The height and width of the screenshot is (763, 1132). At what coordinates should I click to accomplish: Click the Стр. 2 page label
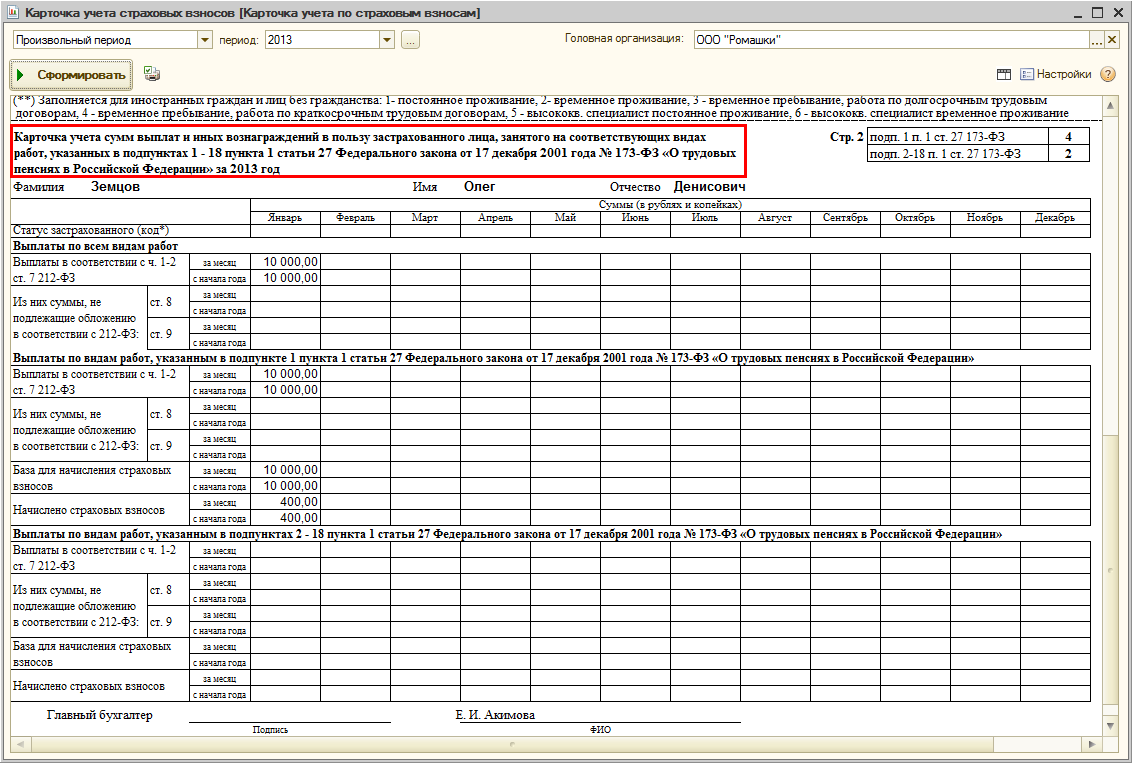pyautogui.click(x=847, y=136)
